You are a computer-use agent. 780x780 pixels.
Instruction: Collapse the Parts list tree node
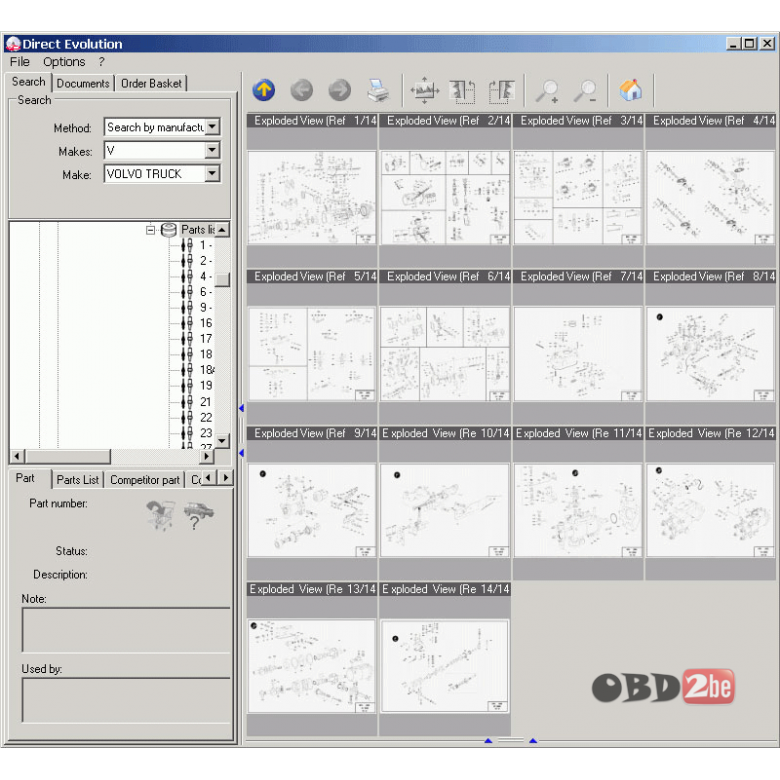pos(150,230)
